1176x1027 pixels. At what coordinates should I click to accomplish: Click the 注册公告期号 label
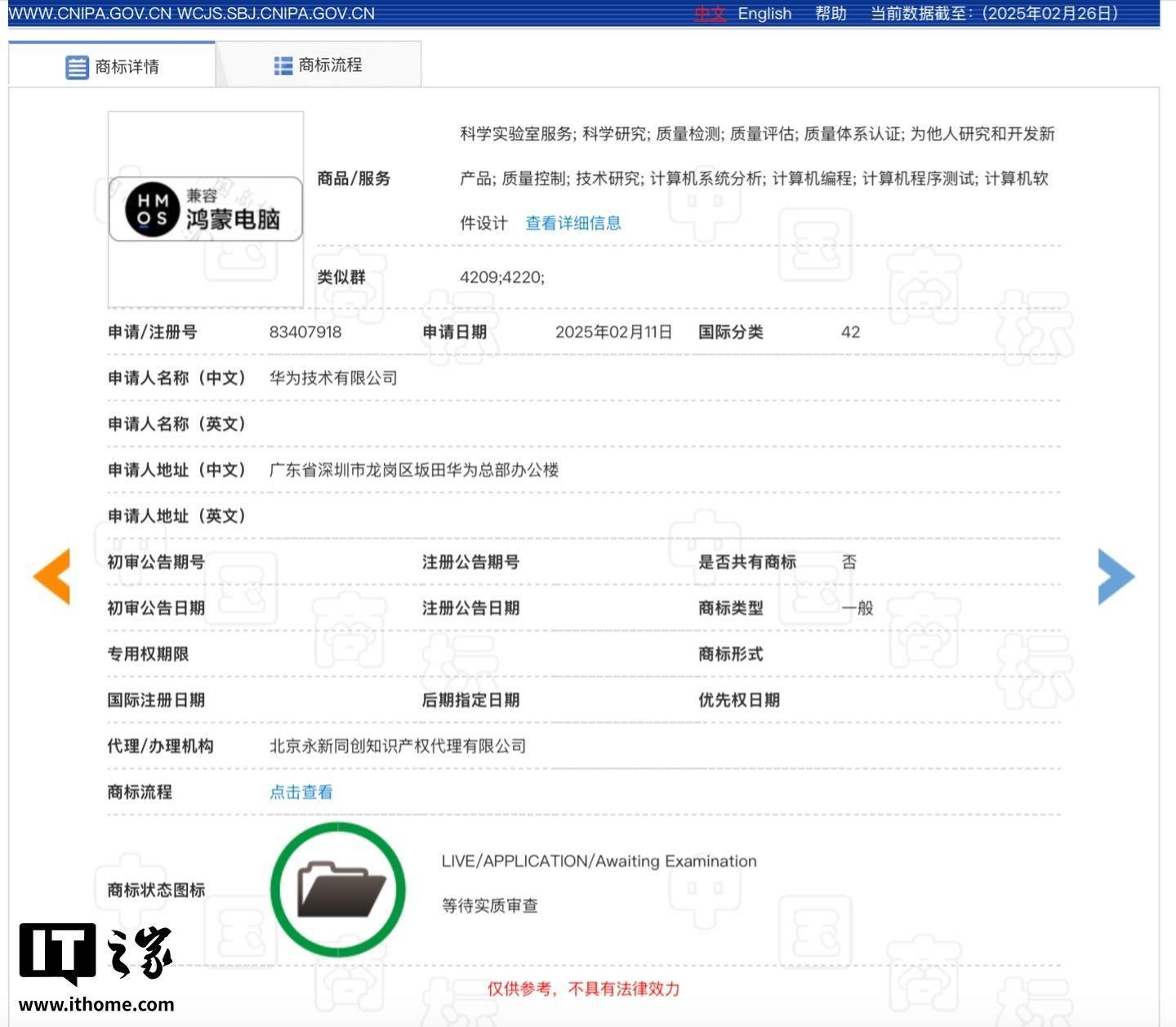pos(471,562)
